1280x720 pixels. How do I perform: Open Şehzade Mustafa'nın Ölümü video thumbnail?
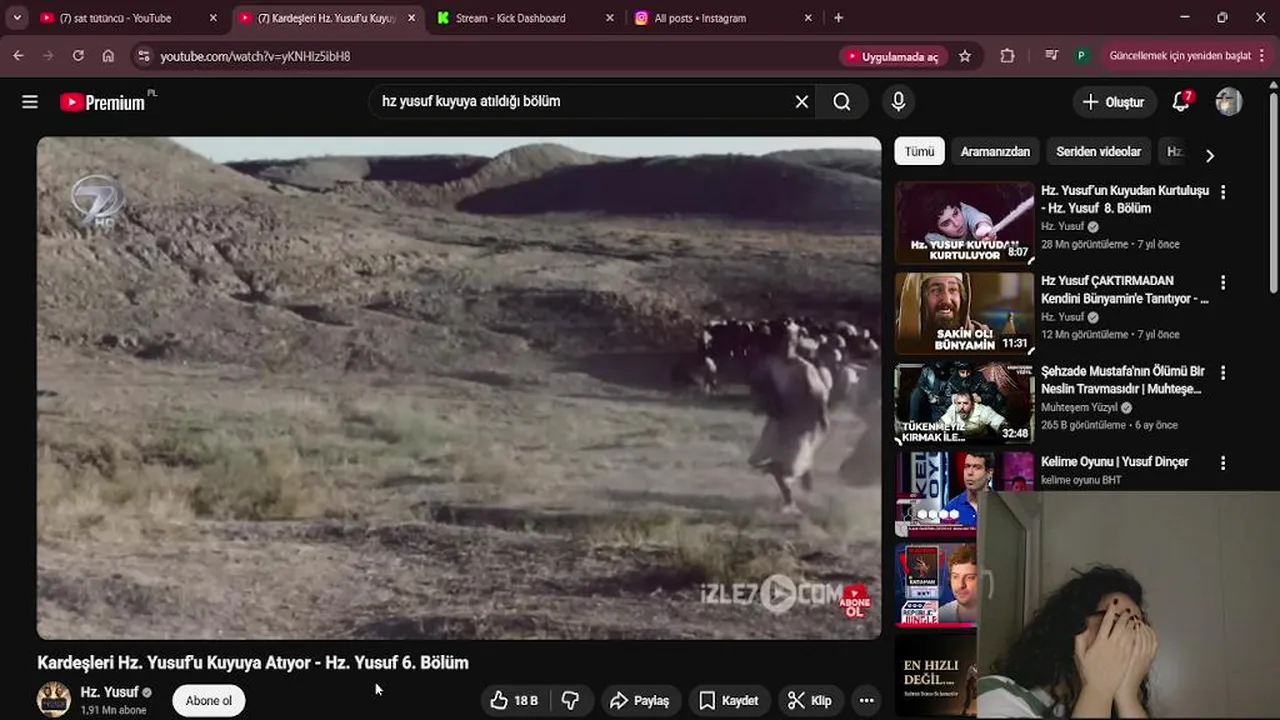click(x=964, y=404)
